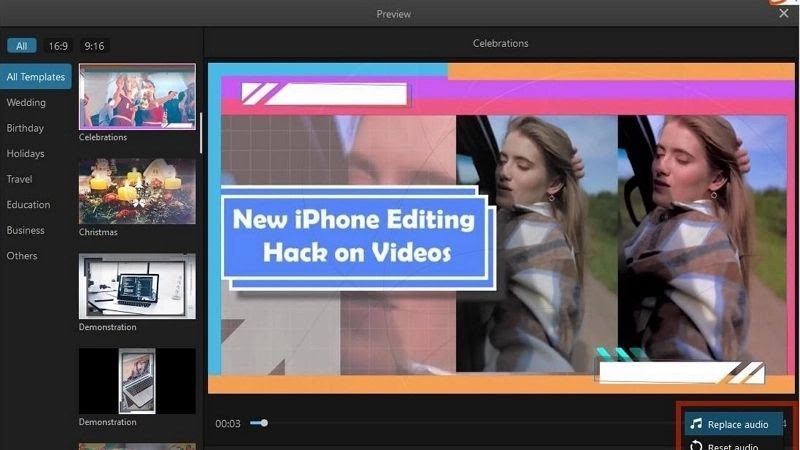Image resolution: width=800 pixels, height=450 pixels.
Task: Open the Business template category
Action: [26, 230]
